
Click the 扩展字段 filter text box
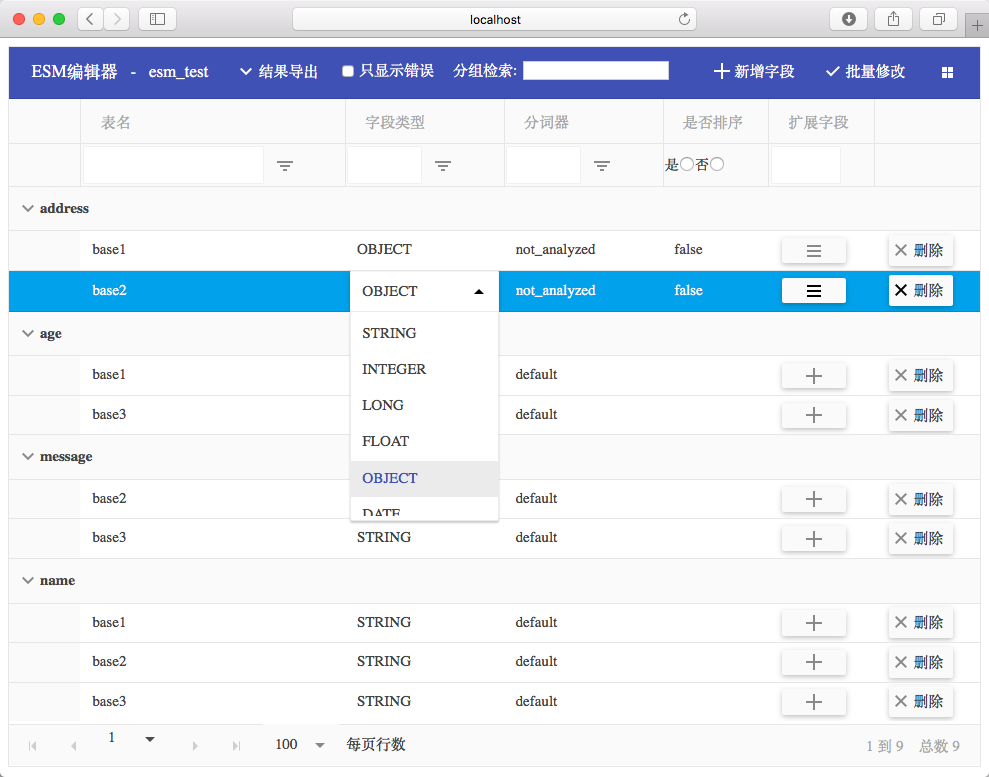click(805, 165)
